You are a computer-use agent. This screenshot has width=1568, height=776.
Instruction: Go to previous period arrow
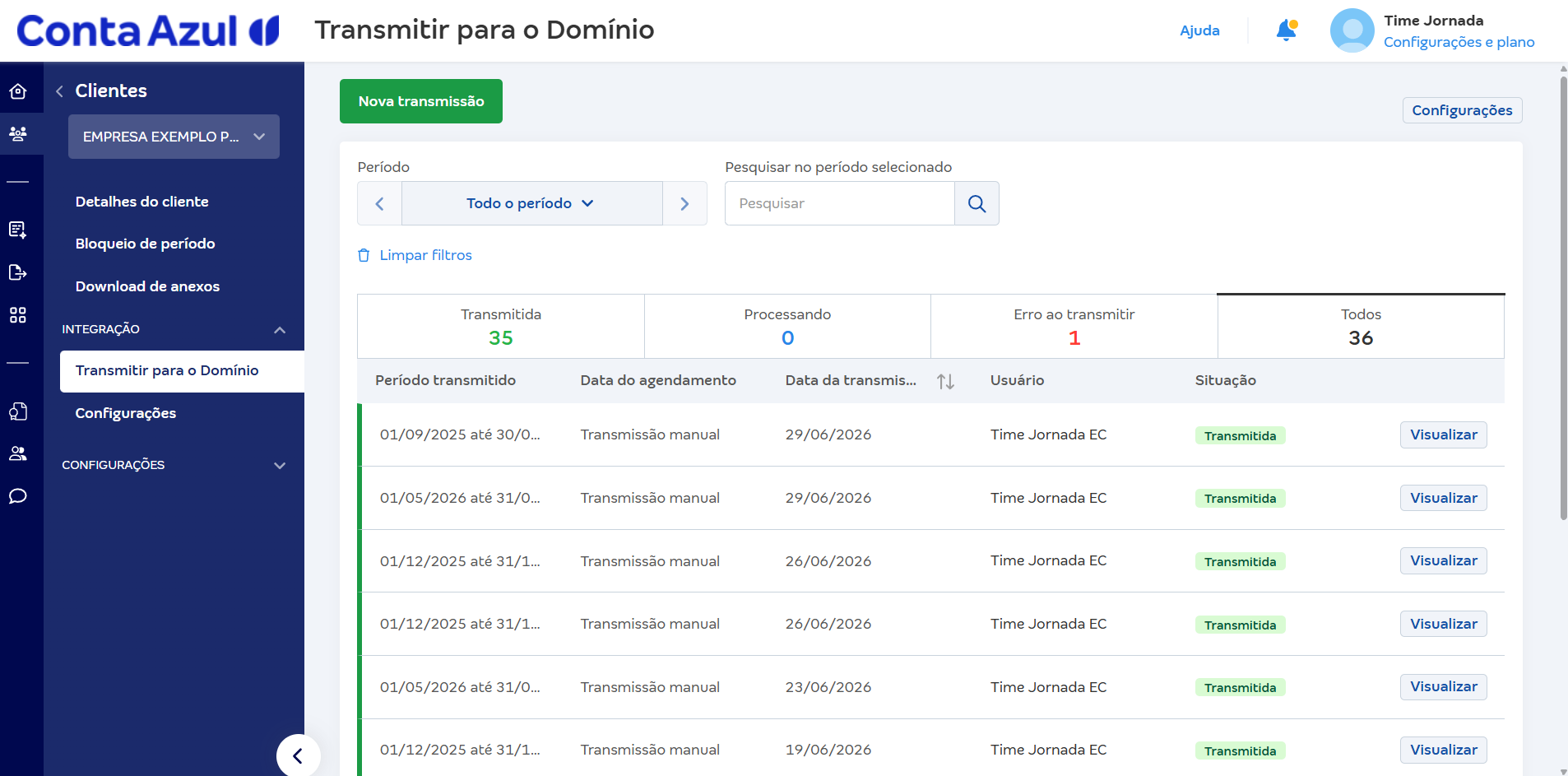coord(379,203)
